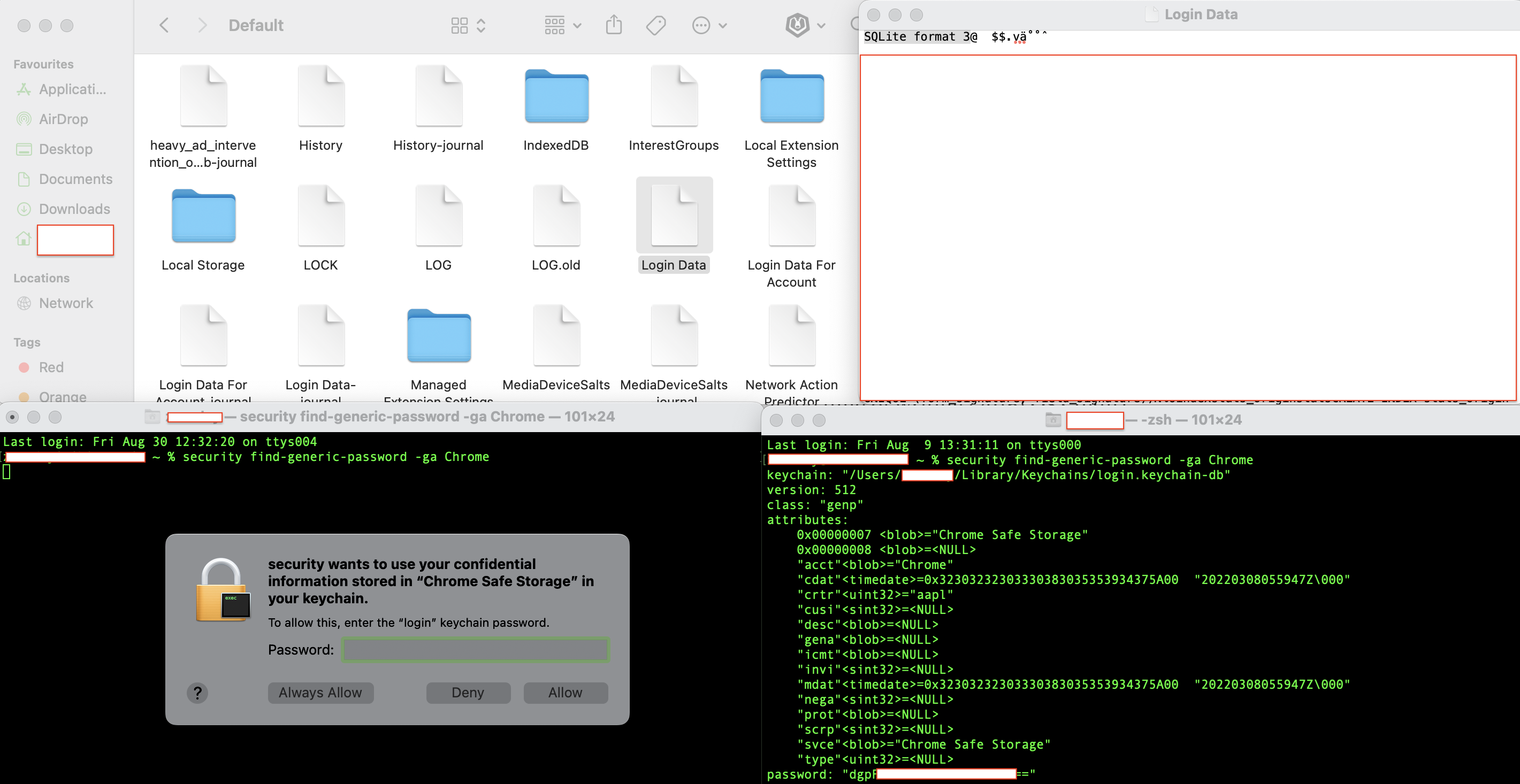1520x784 pixels.
Task: Select the Network Action Predictor file icon
Action: pos(792,335)
